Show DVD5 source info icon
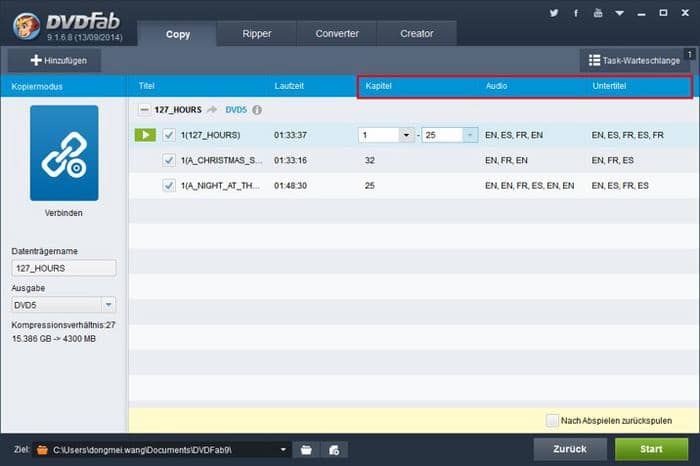Screen dimensions: 700x466 257,110
